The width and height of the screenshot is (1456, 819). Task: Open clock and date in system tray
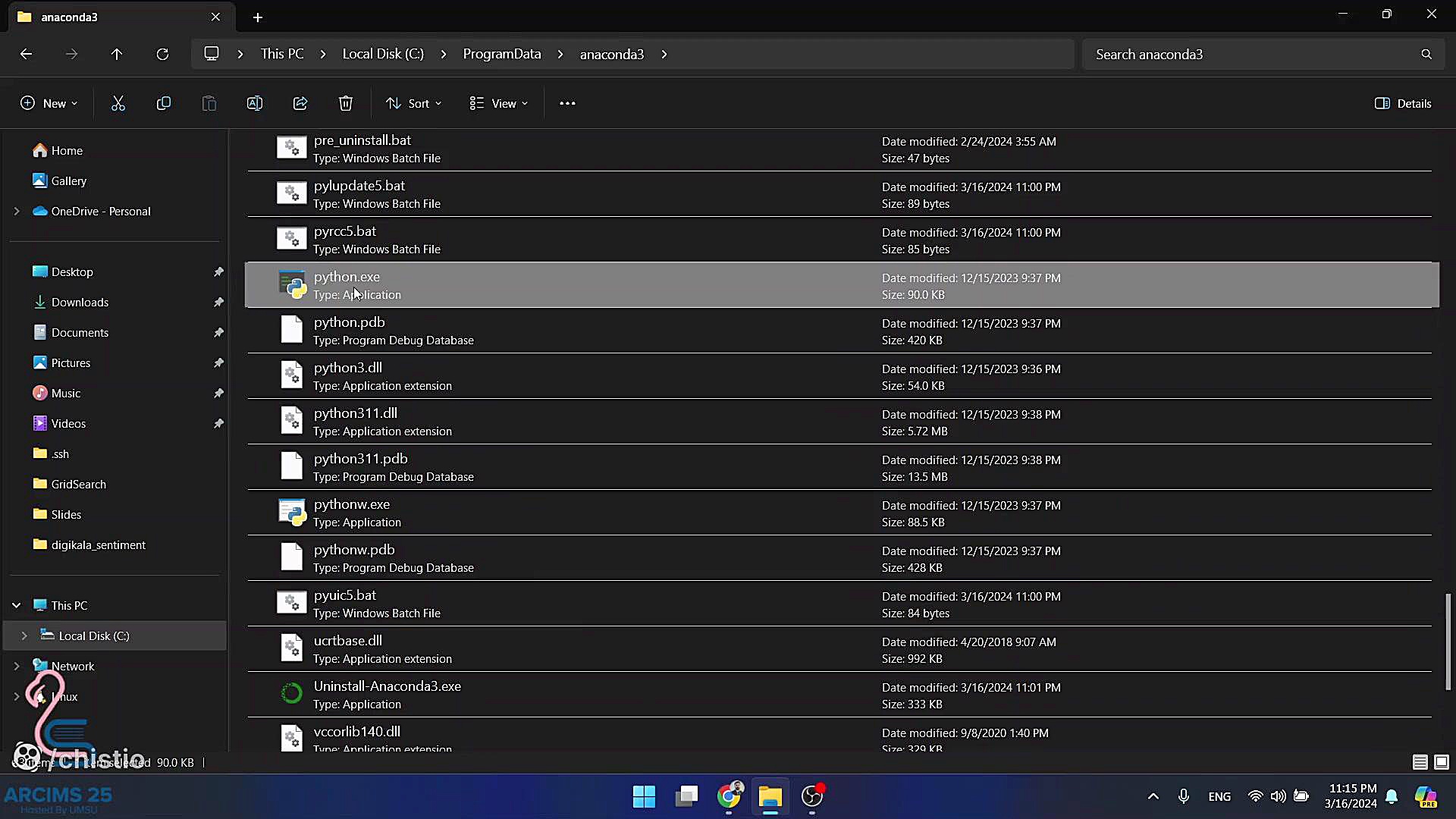coord(1351,796)
